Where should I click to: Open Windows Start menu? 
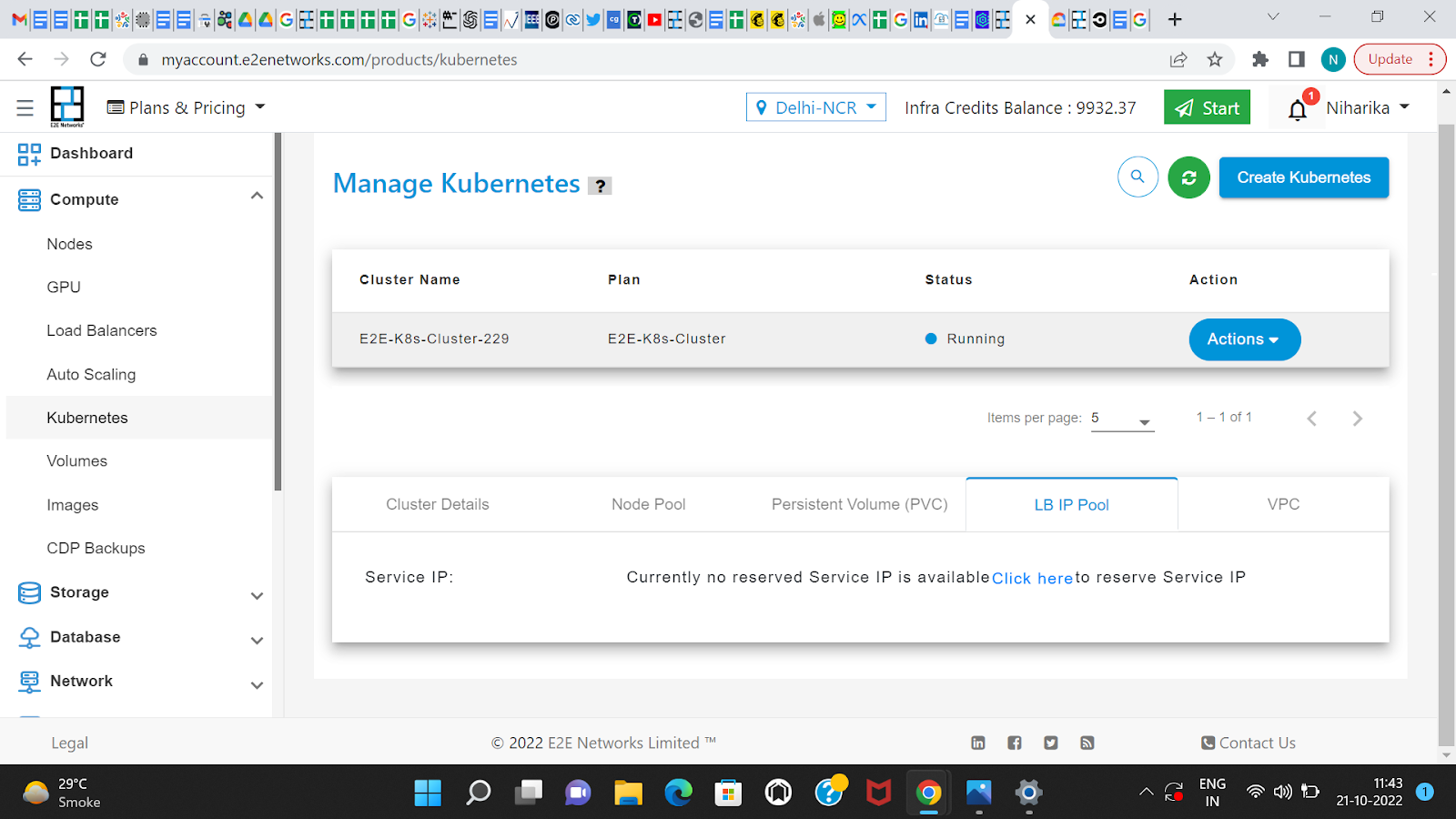[x=428, y=793]
